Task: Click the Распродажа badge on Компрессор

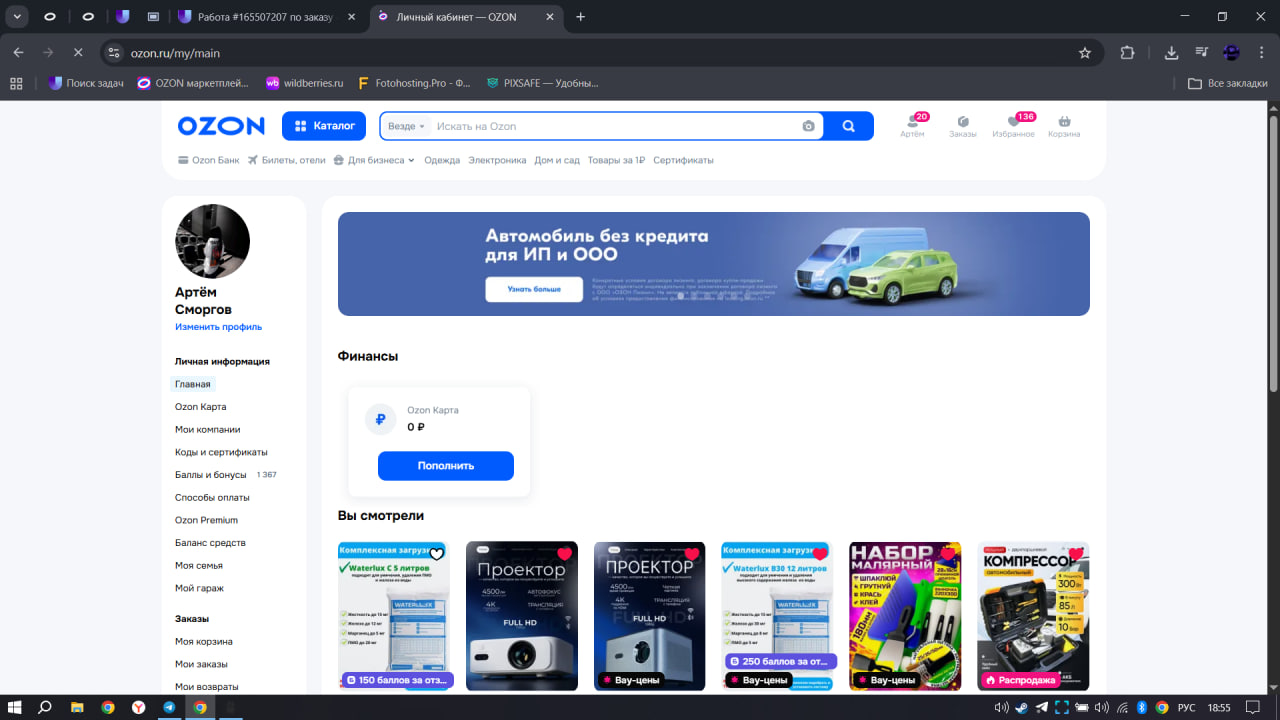Action: click(x=1022, y=680)
